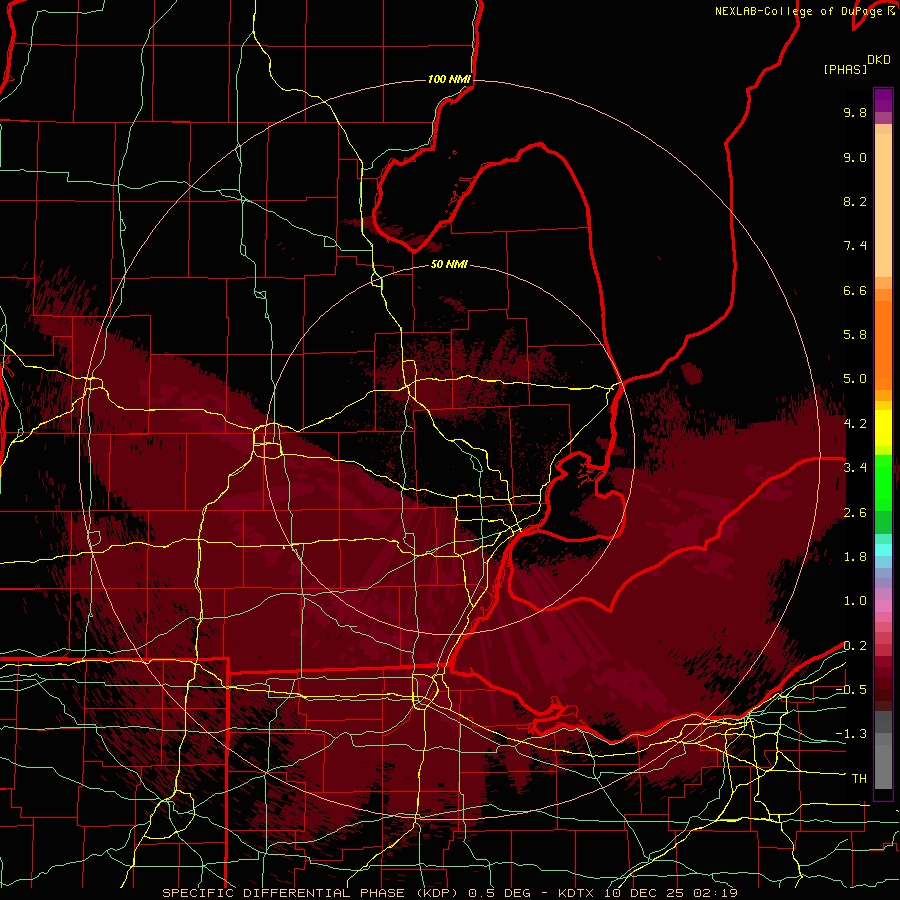Viewport: 900px width, 900px height.
Task: Select the 3.4 scale label
Action: pos(855,468)
